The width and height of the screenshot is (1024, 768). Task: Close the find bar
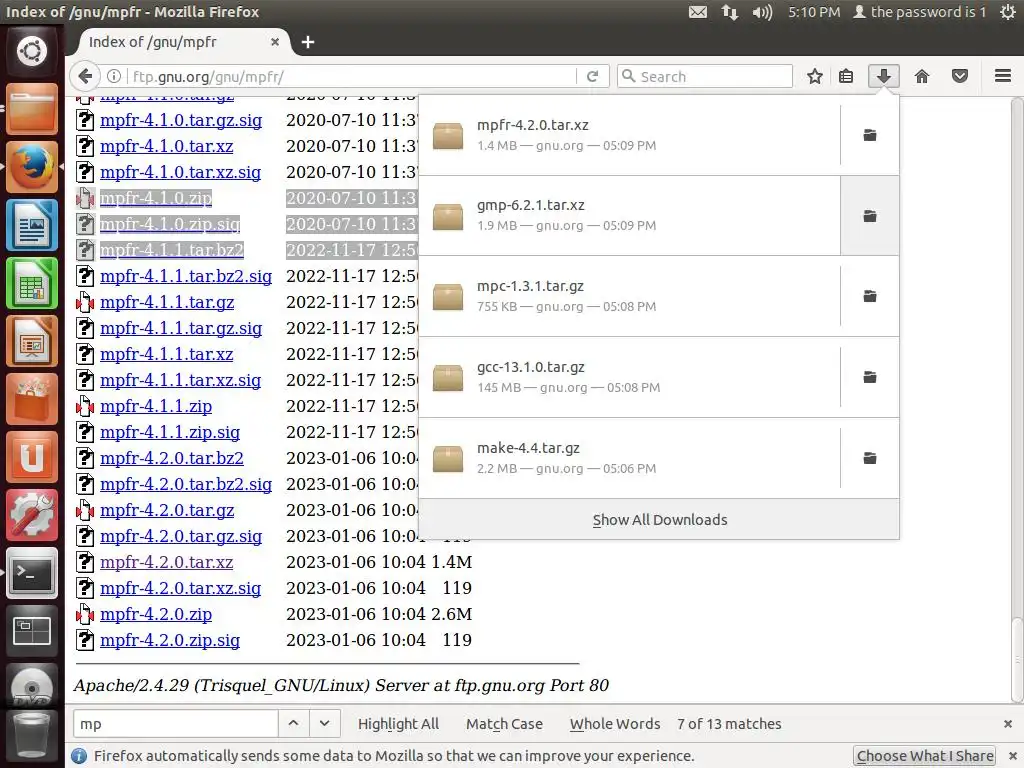tap(1008, 724)
